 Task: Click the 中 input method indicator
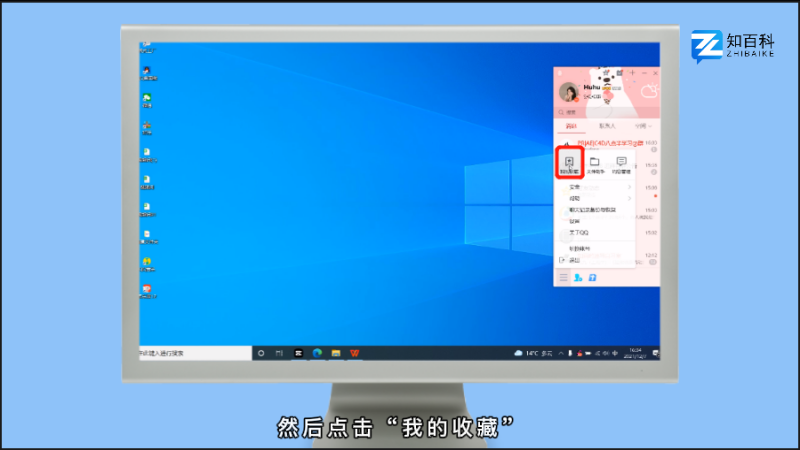[615, 353]
